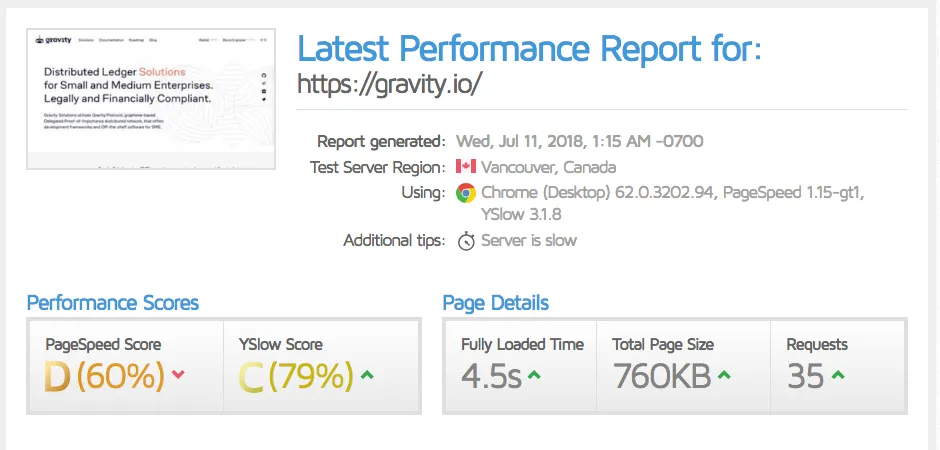Click the Server is slow tip
This screenshot has width=940, height=450.
[529, 241]
